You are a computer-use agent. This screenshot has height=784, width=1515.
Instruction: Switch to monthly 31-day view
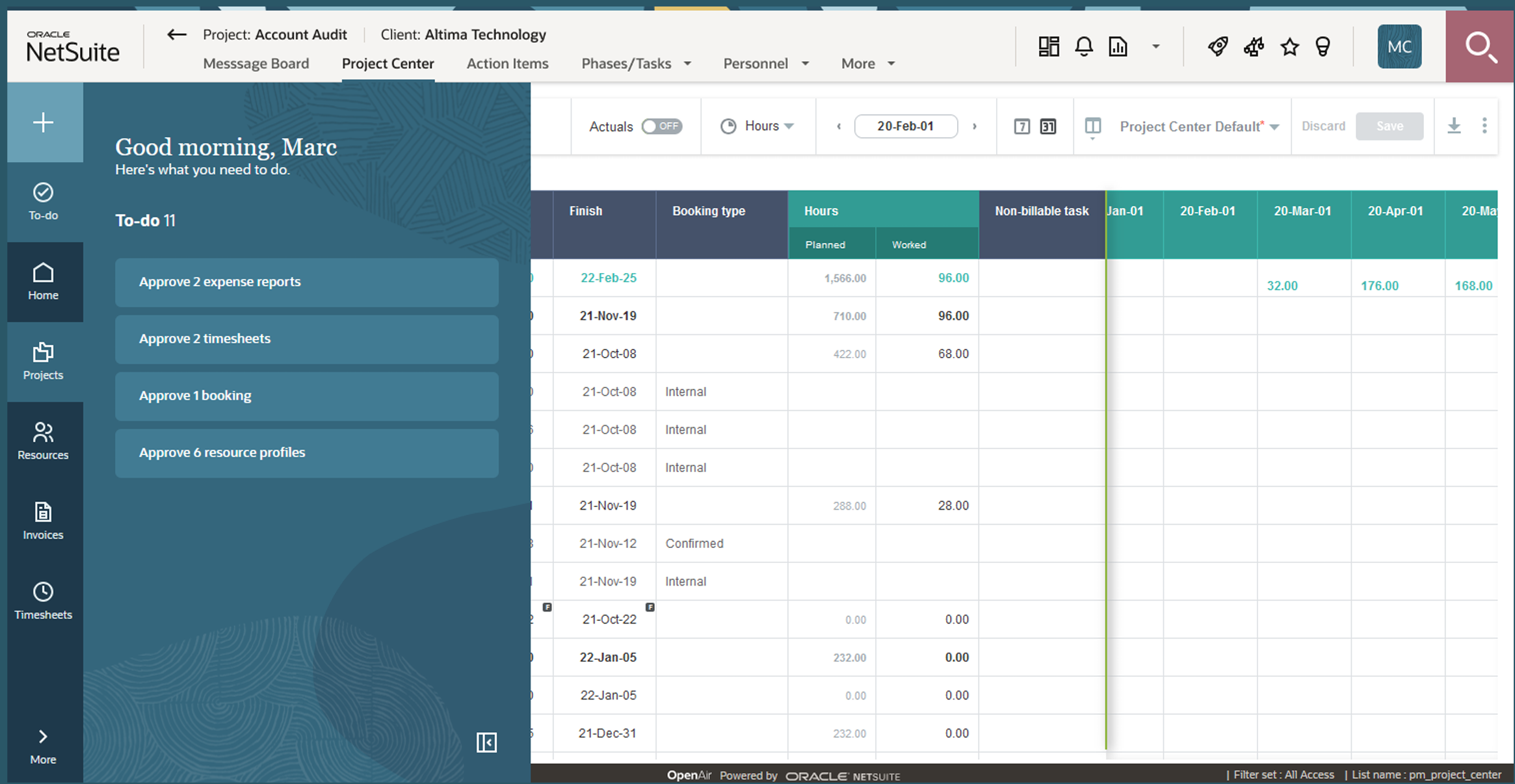[x=1047, y=126]
